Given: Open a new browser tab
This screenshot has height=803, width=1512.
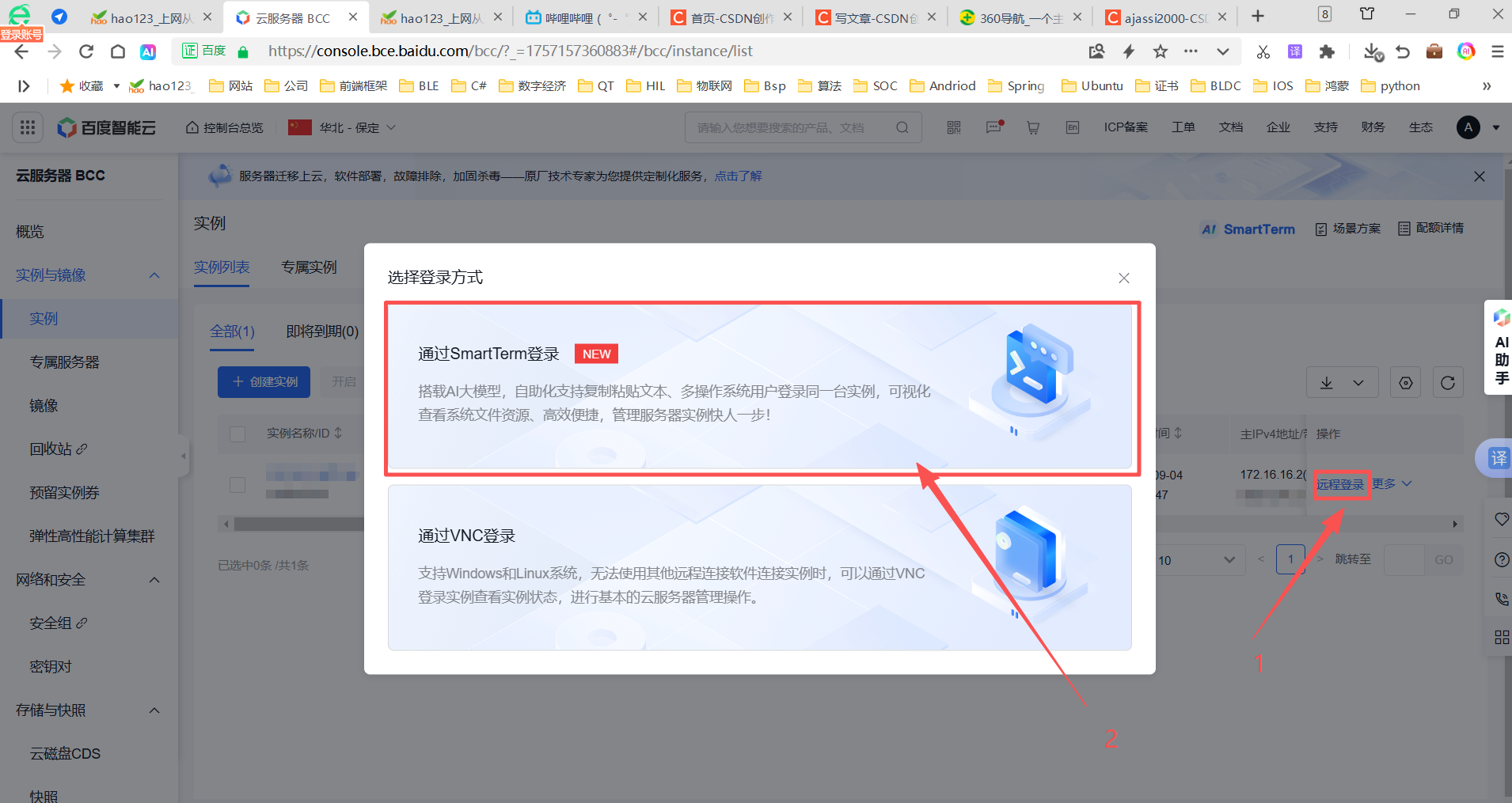Looking at the screenshot, I should coord(1258,16).
